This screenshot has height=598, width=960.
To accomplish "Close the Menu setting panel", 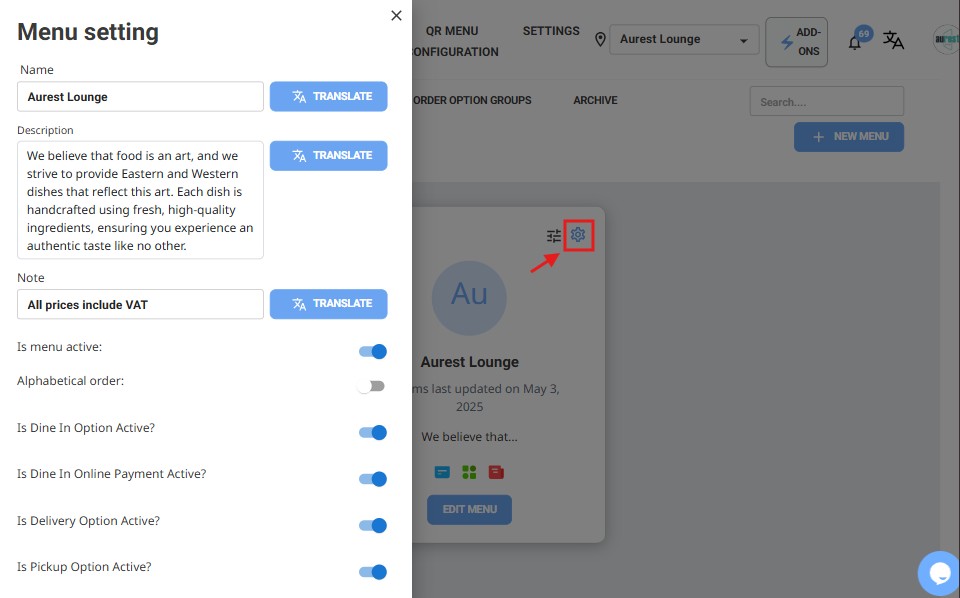I will (396, 15).
